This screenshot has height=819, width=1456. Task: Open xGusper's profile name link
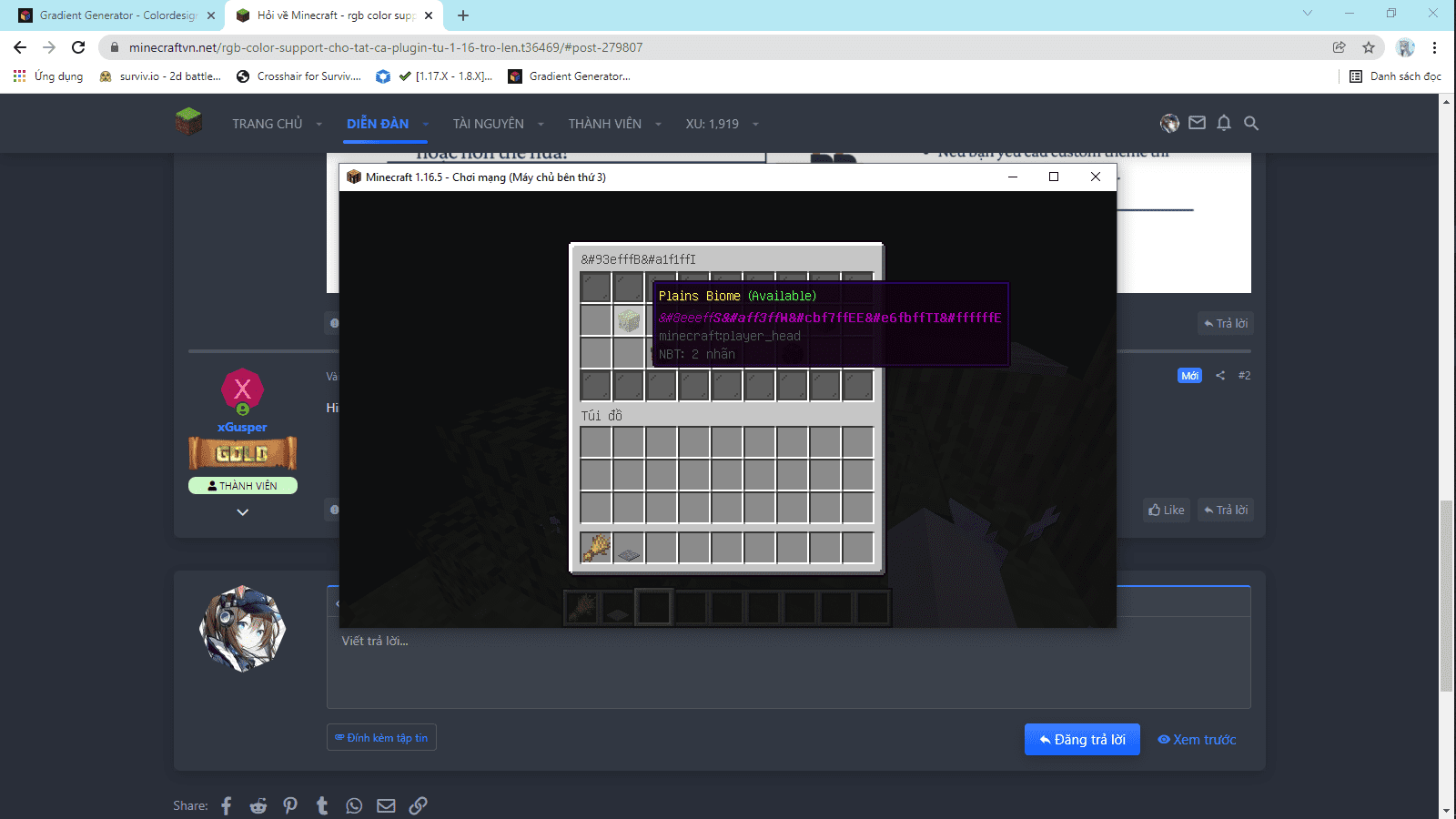click(x=242, y=427)
